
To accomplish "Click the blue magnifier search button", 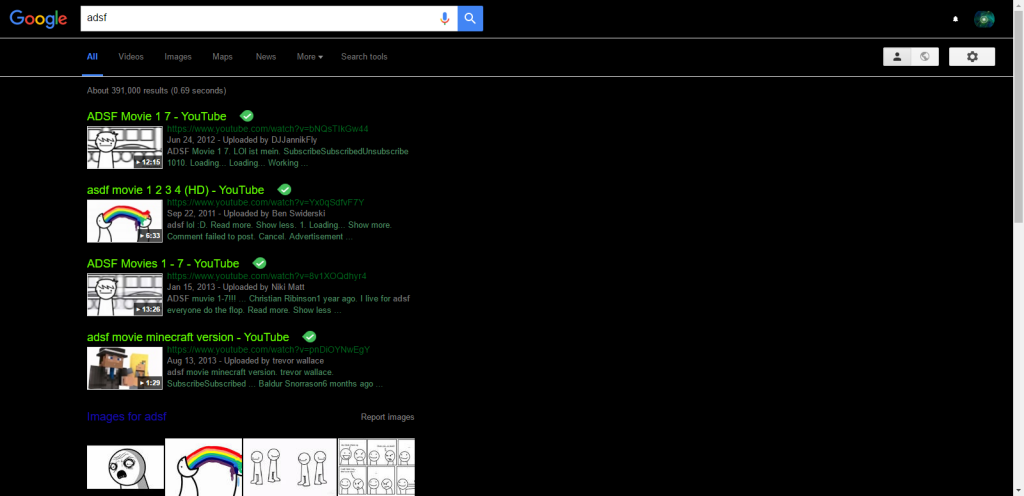I will [x=470, y=18].
